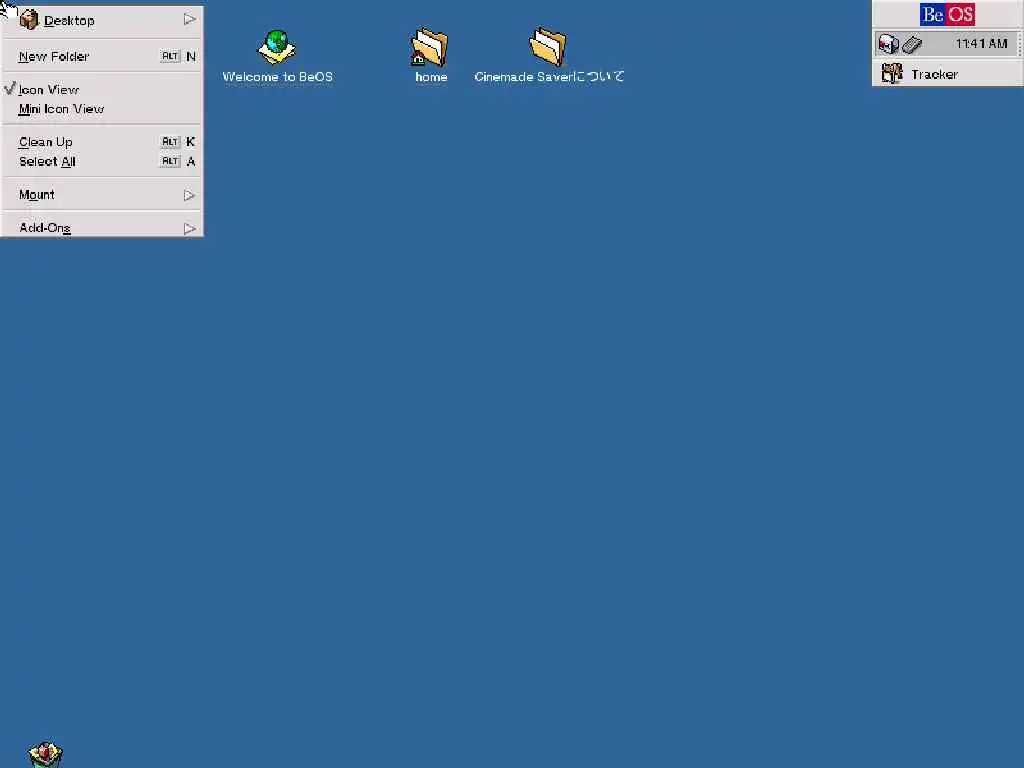
Task: Click the Welcome to BeOS label
Action: coord(278,77)
